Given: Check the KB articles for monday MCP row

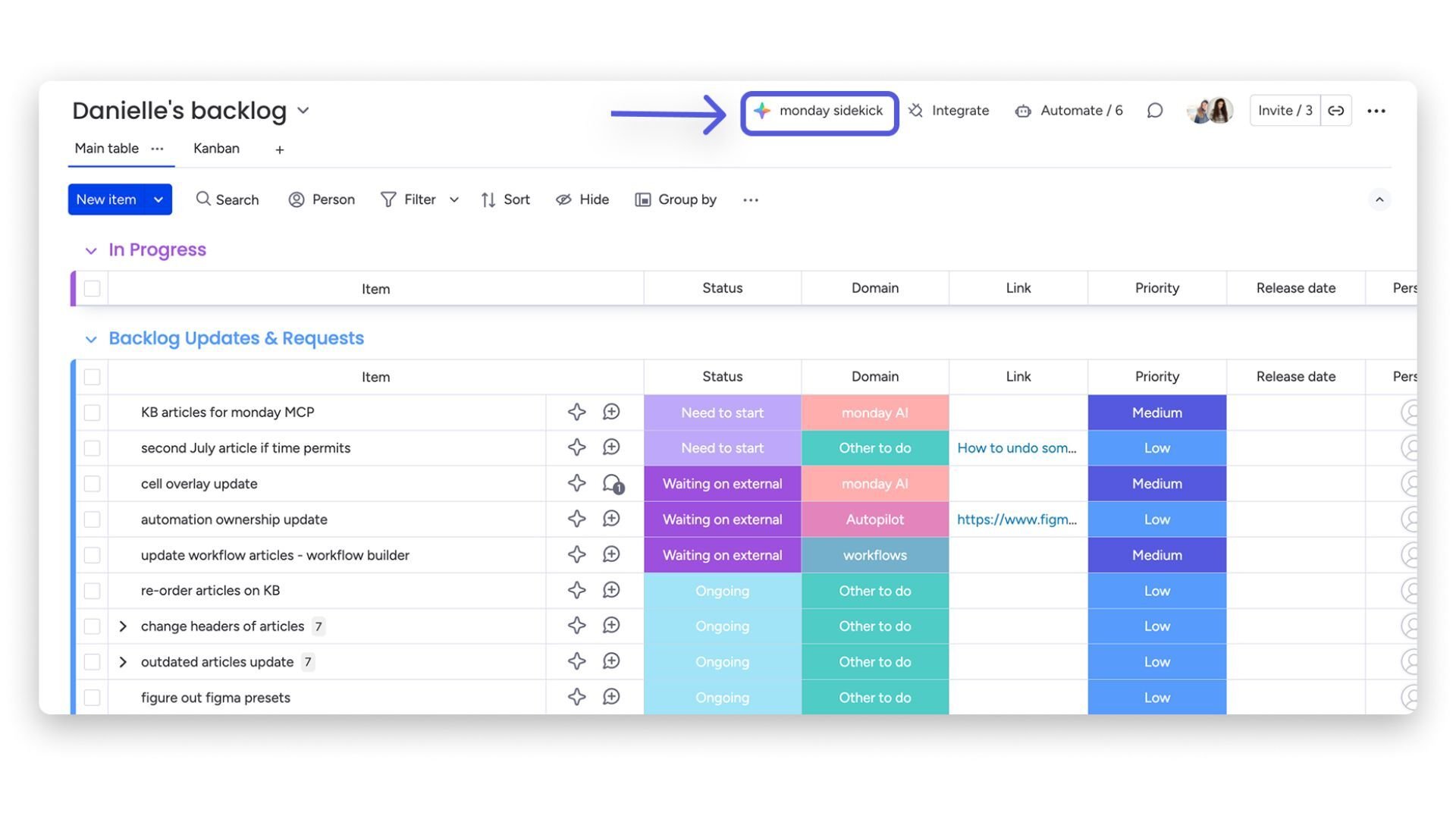Looking at the screenshot, I should 92,413.
